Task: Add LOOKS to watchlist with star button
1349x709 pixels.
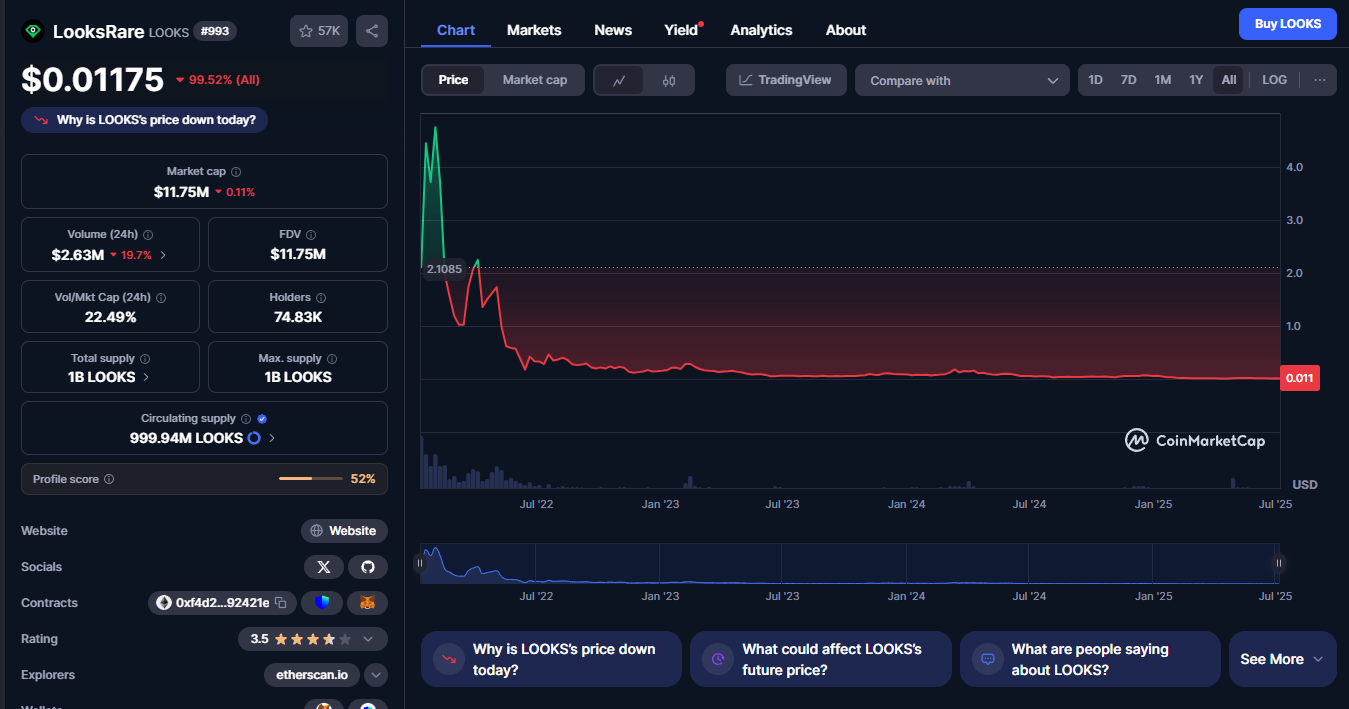Action: (x=319, y=31)
